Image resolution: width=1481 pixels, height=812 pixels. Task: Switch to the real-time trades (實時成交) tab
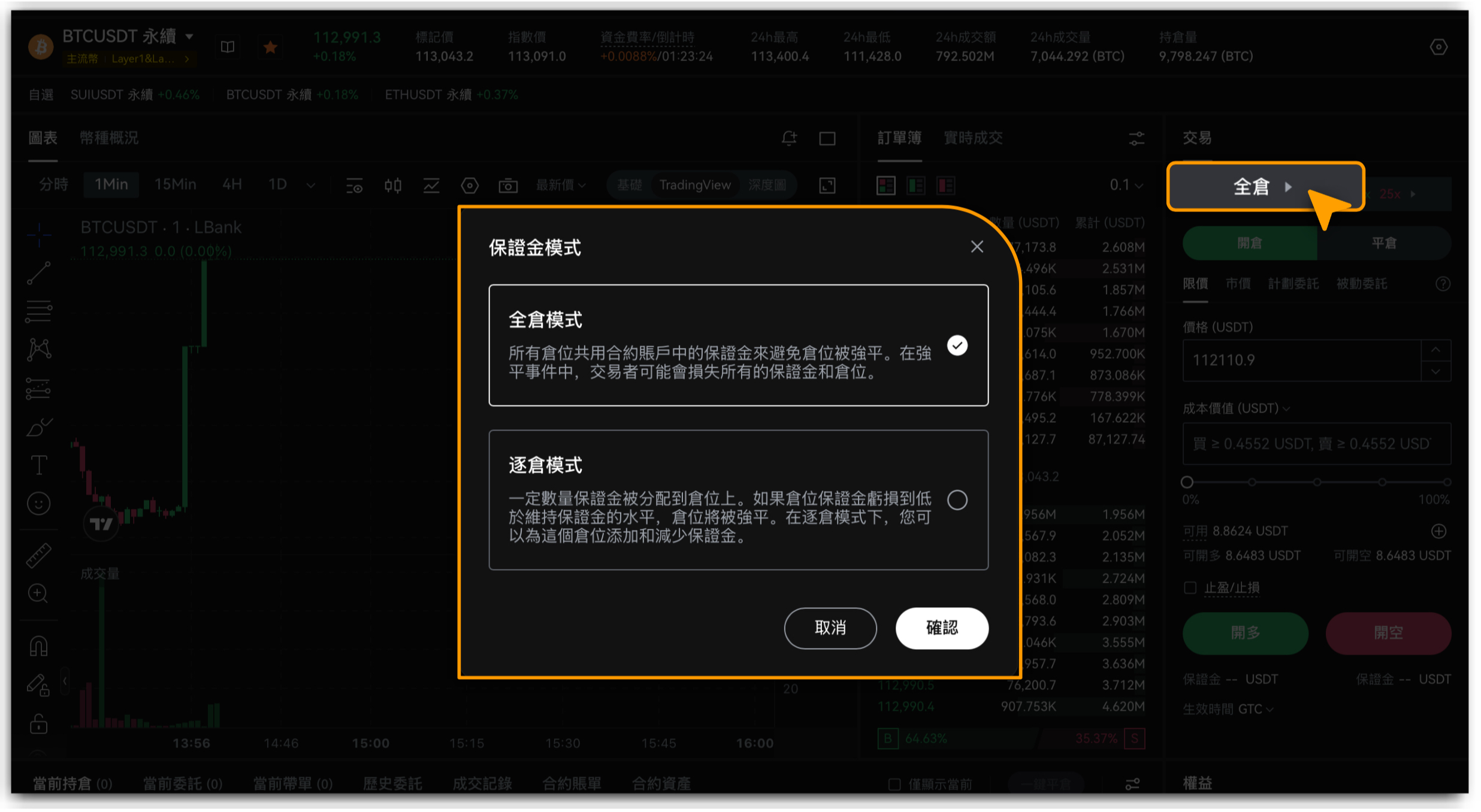click(x=973, y=138)
